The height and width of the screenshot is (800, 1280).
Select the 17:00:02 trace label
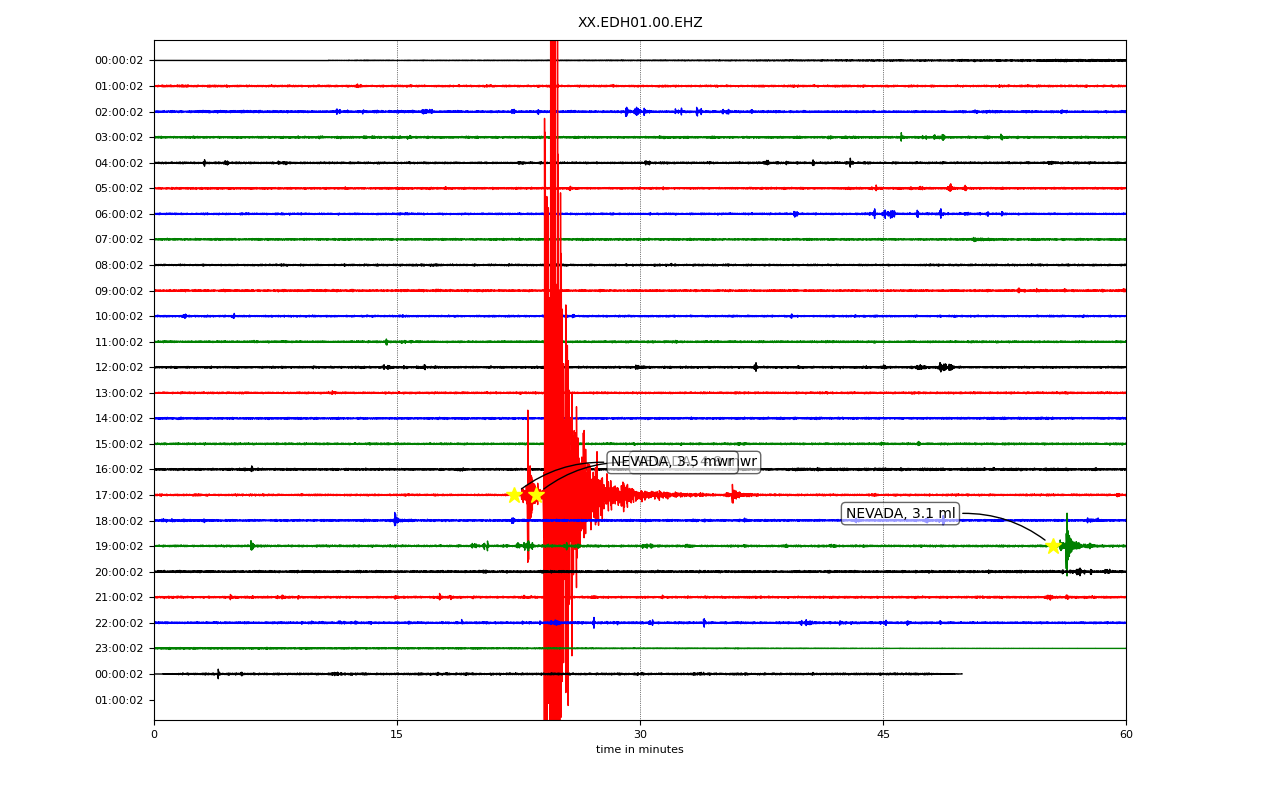pyautogui.click(x=119, y=495)
